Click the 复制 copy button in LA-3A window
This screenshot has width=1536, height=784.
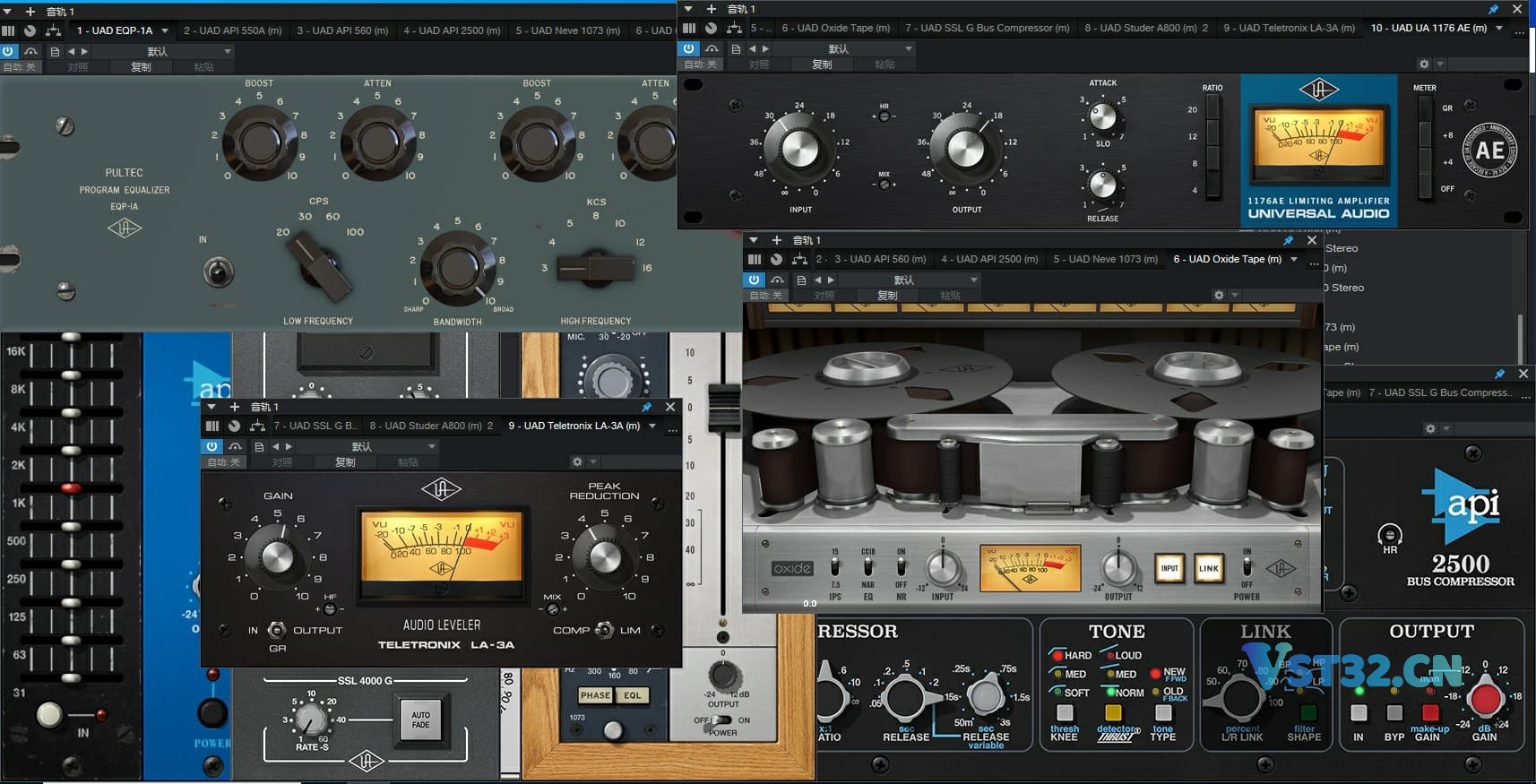[345, 462]
